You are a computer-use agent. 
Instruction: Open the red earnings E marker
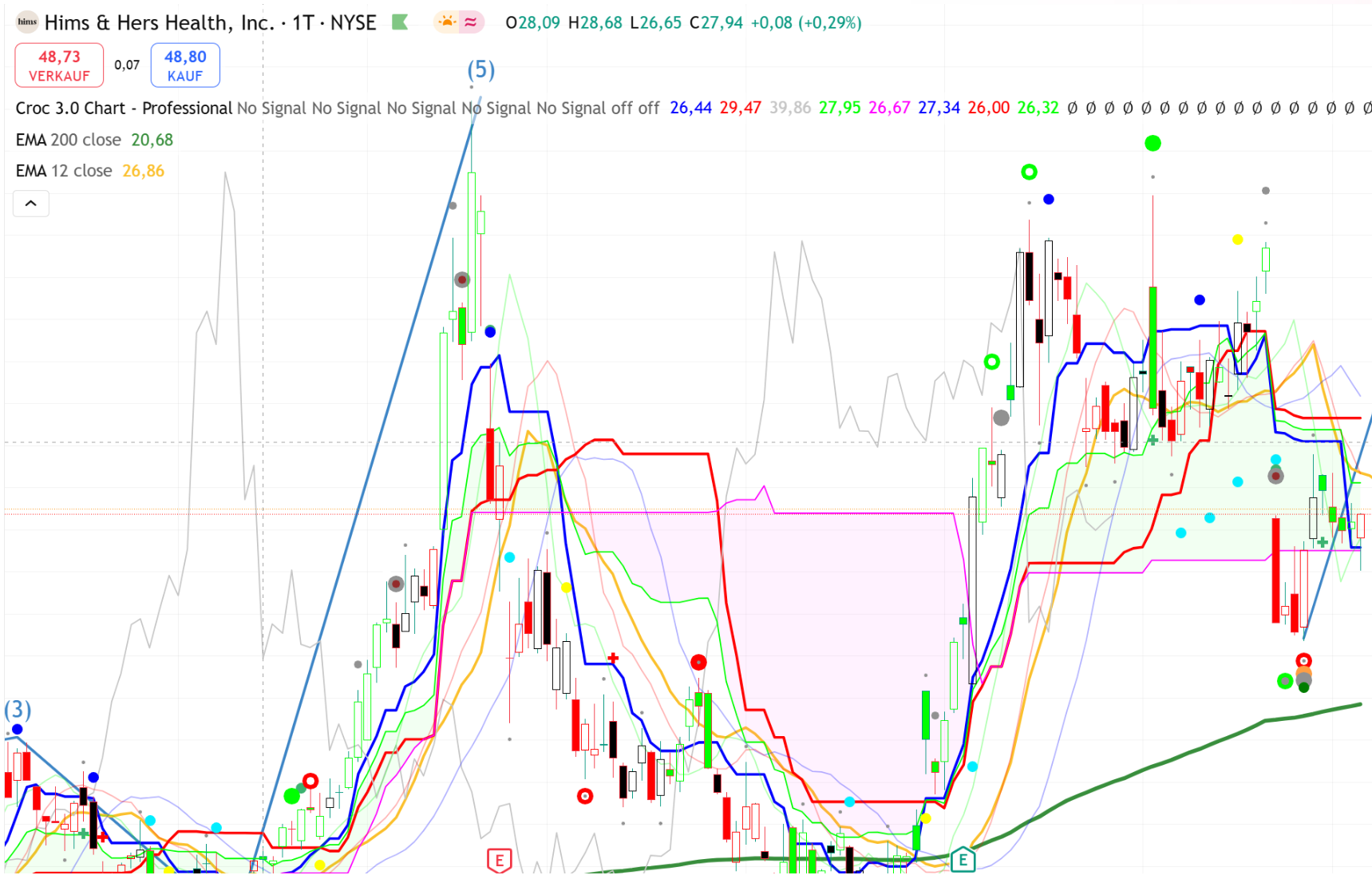click(499, 860)
